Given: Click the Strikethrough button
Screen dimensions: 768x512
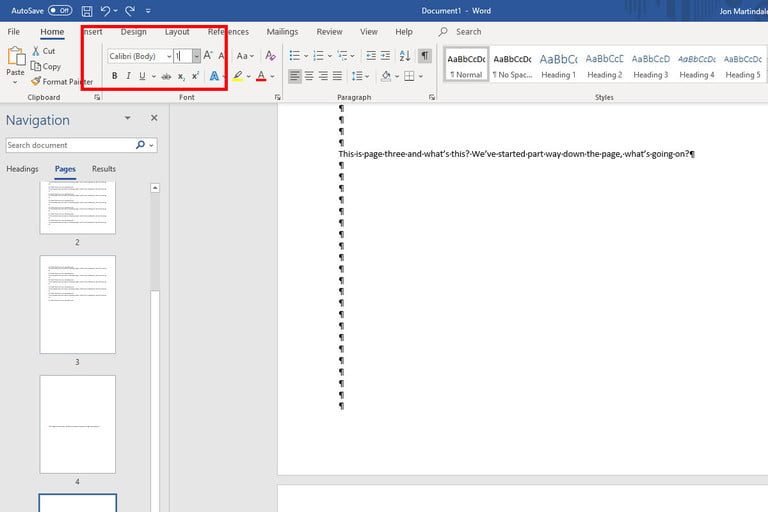Looking at the screenshot, I should tap(165, 76).
